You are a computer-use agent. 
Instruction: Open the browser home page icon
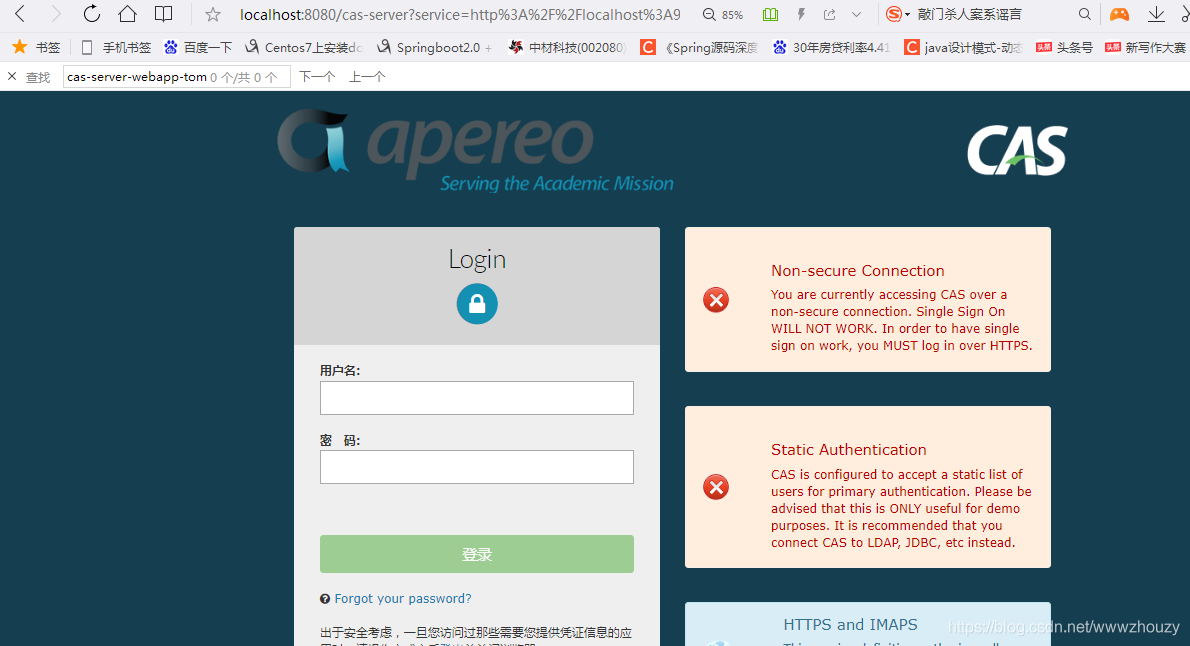click(x=128, y=14)
